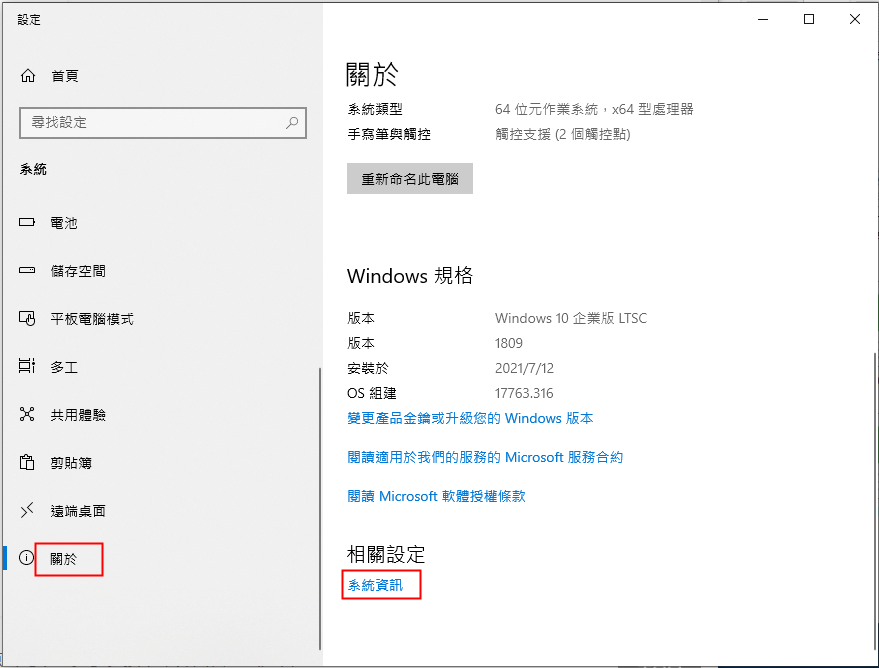Image resolution: width=879 pixels, height=668 pixels.
Task: Click the main page vertical scrollbar
Action: tap(876, 502)
